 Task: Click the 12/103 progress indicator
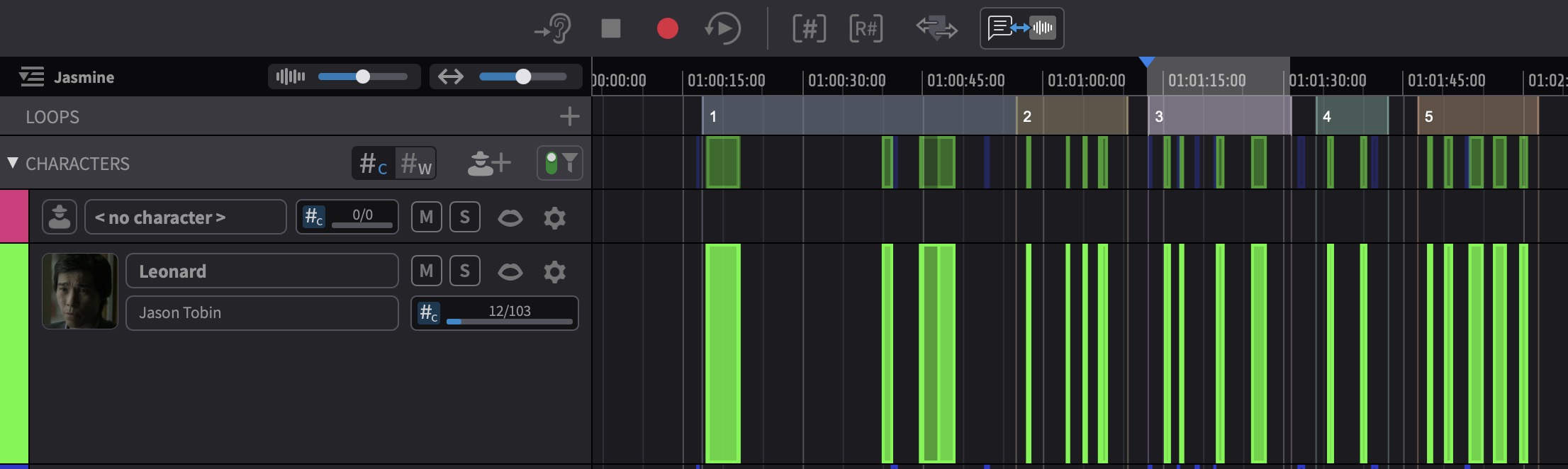pos(495,313)
